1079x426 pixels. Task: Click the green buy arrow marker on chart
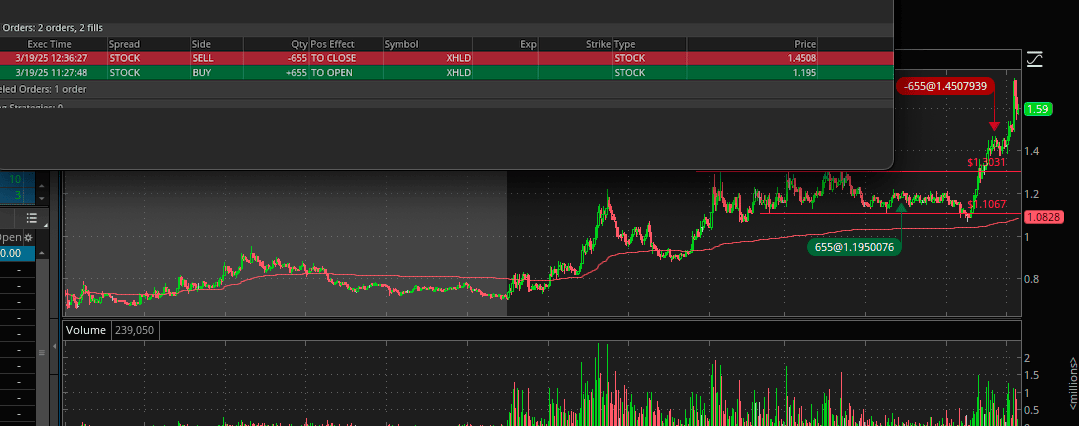(901, 207)
